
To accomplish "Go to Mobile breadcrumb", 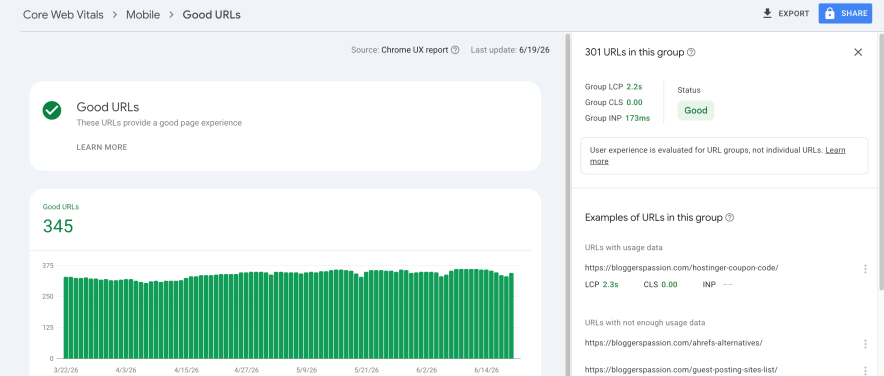I will pyautogui.click(x=143, y=15).
